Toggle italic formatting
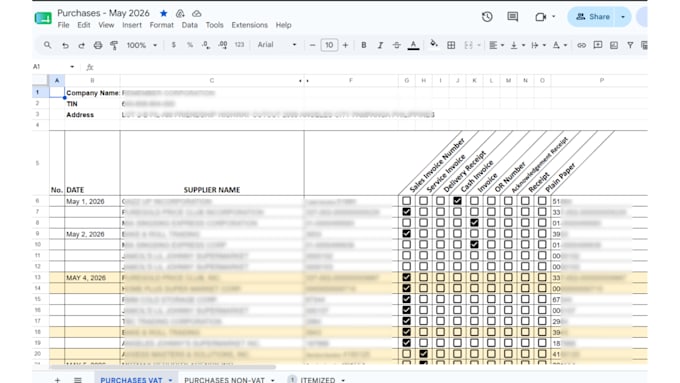 pyautogui.click(x=380, y=45)
